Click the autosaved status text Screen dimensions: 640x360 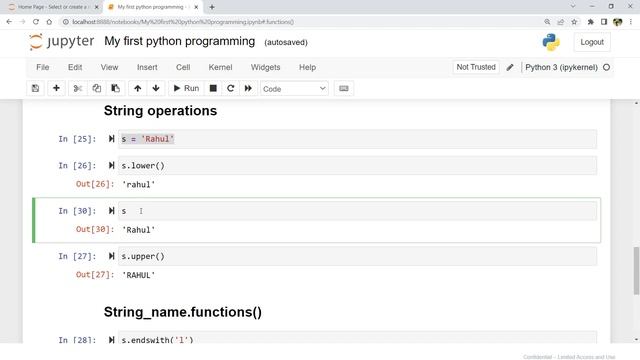pos(286,42)
